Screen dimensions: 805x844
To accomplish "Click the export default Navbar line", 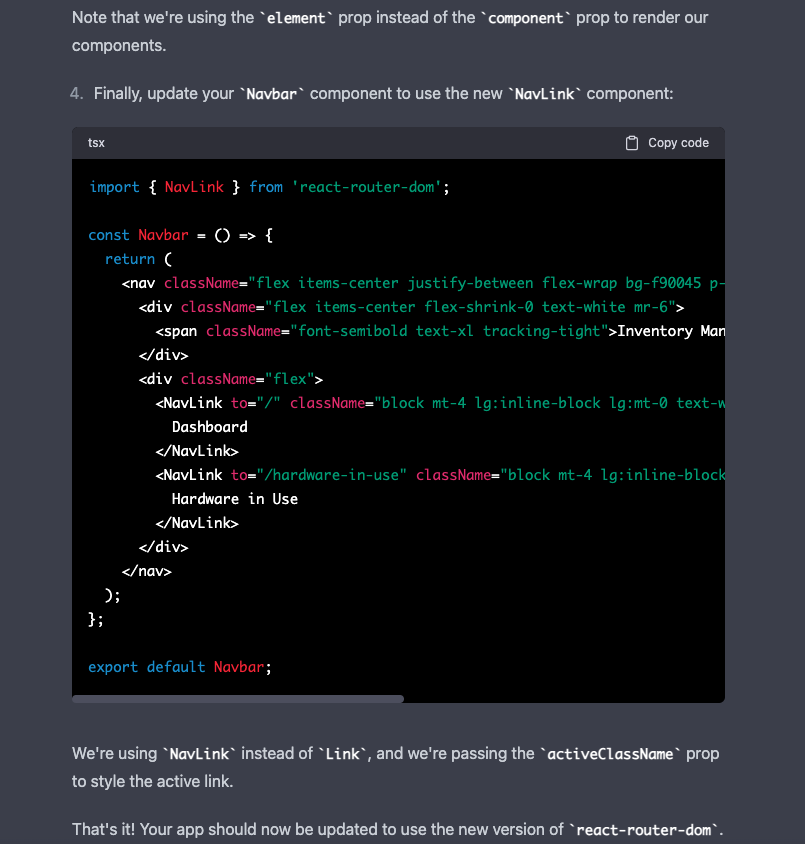I will (180, 667).
